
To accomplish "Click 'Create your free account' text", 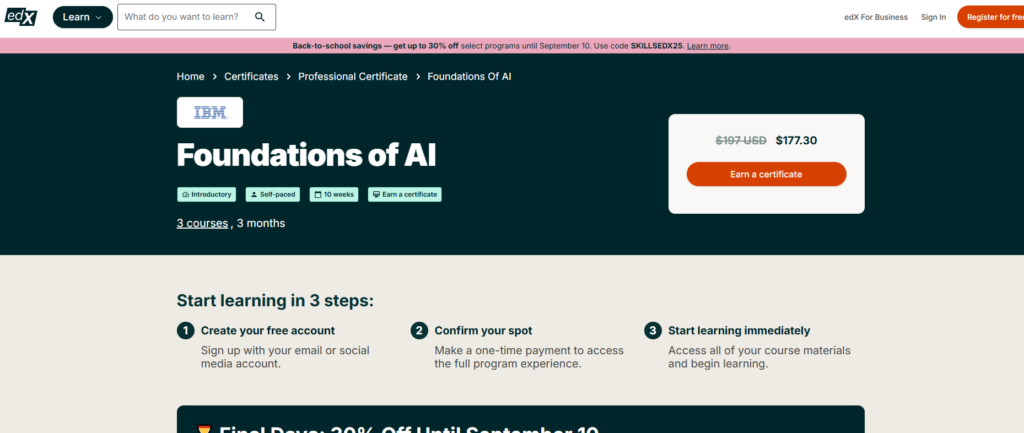I will point(268,330).
